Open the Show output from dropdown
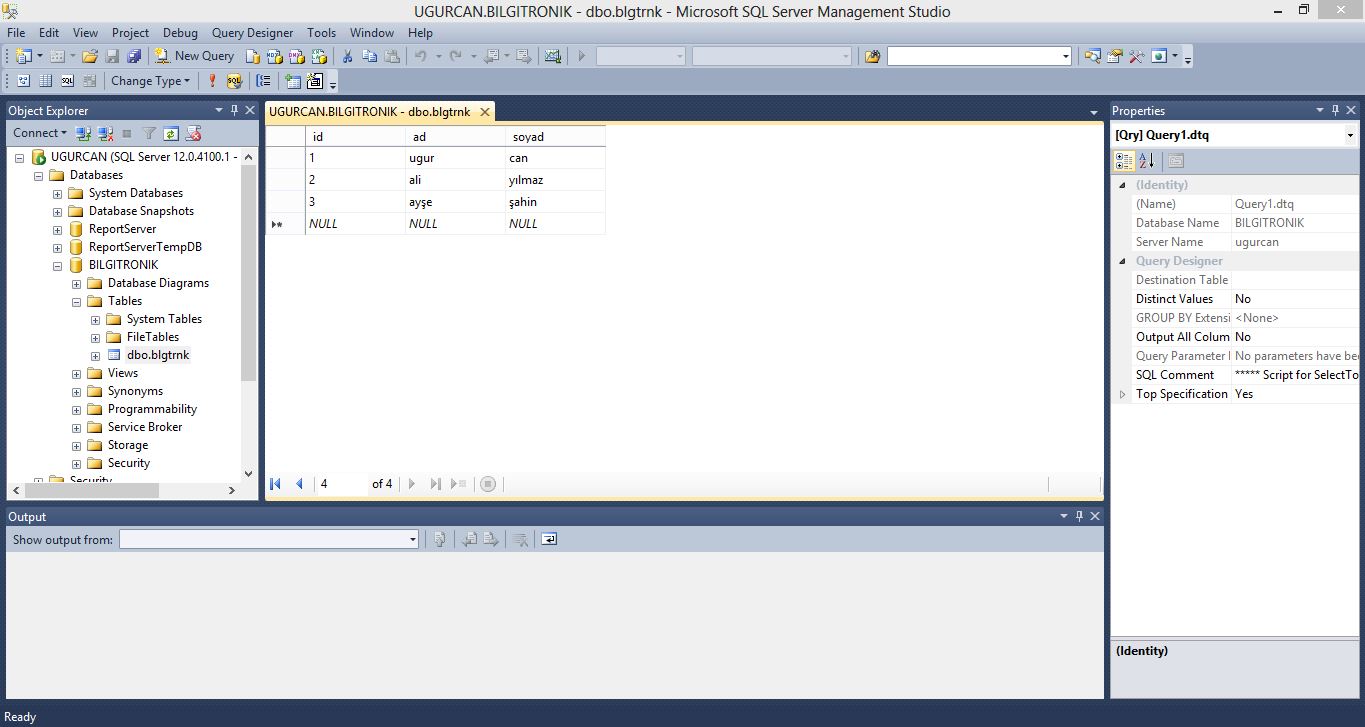Screen dimensions: 1365x727 tap(412, 540)
